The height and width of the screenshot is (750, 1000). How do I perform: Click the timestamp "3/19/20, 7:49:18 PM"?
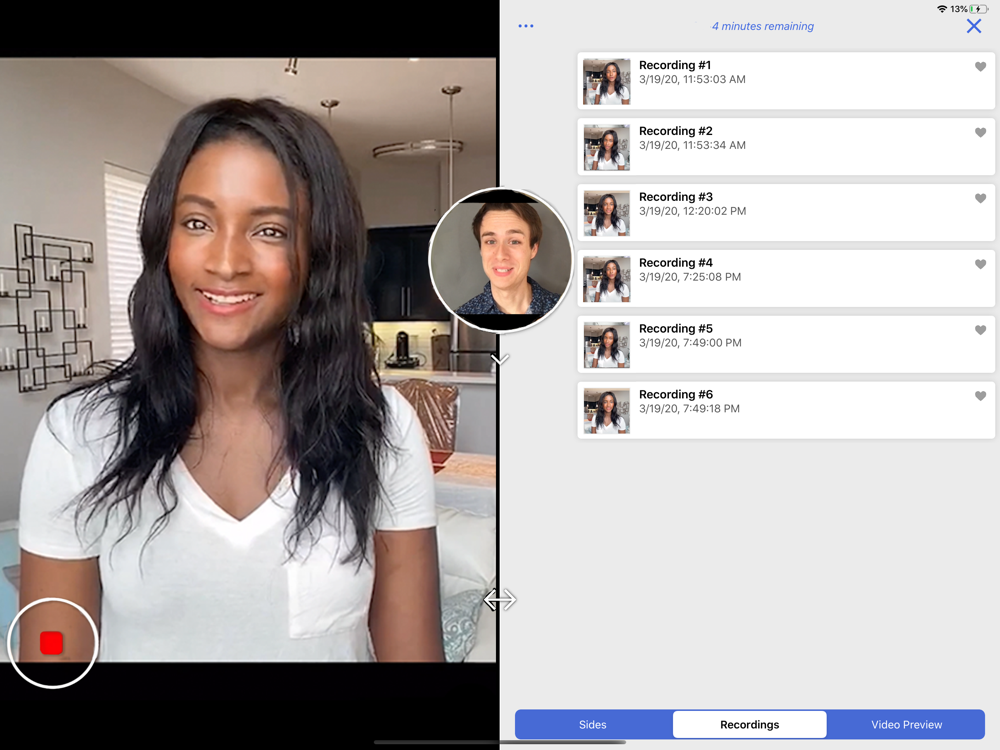(689, 409)
